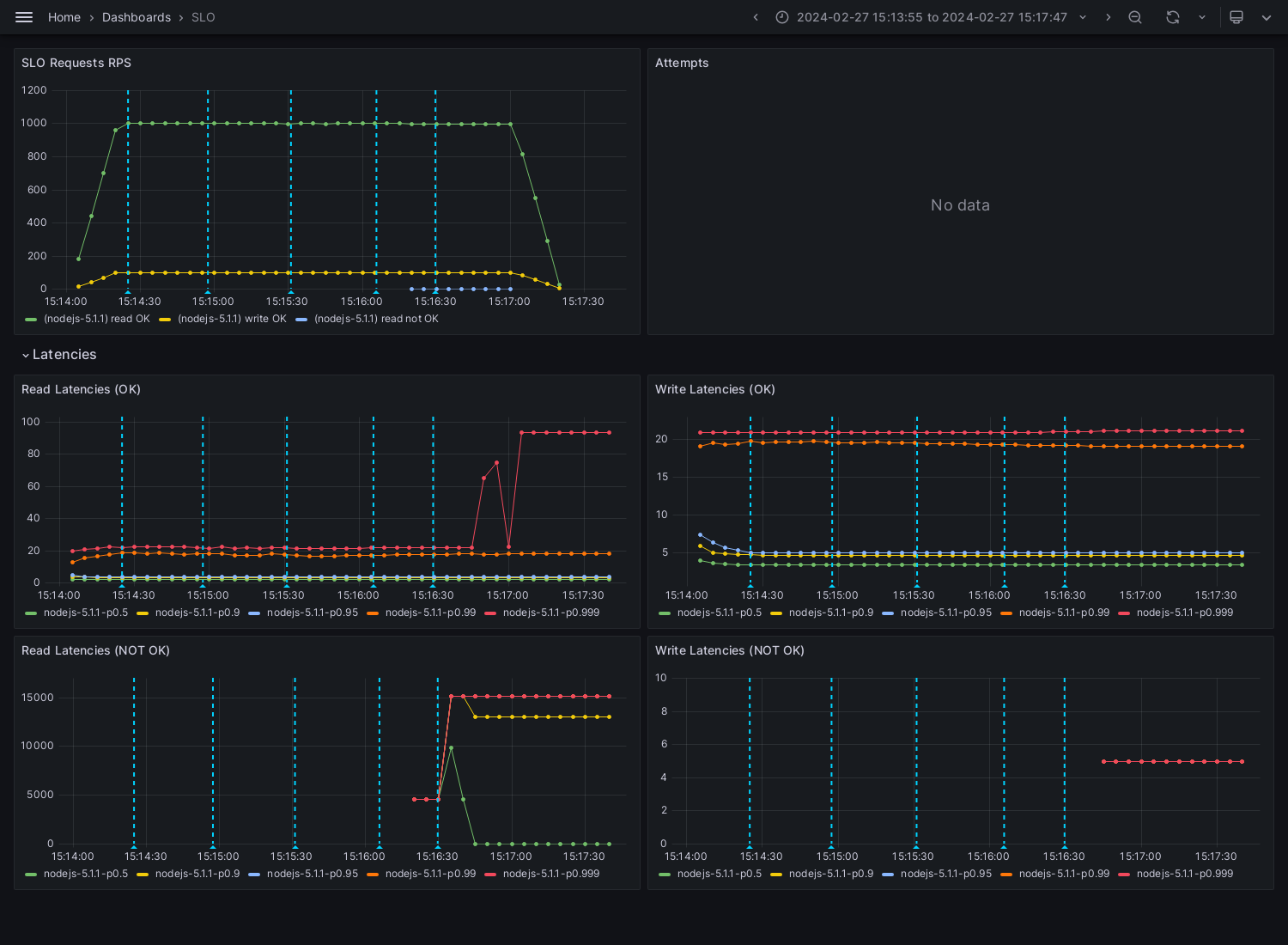Open the hamburger navigation menu
The width and height of the screenshot is (1288, 945).
[x=24, y=17]
